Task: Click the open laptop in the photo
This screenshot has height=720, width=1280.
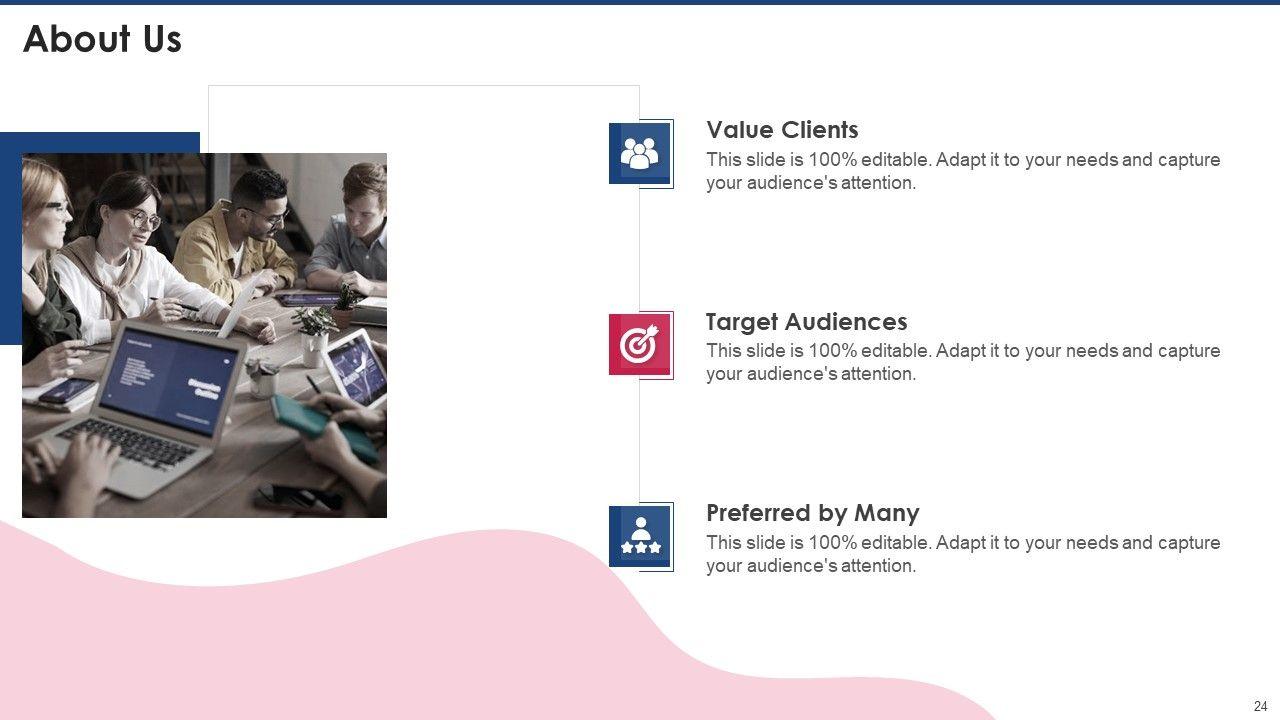Action: (x=150, y=400)
